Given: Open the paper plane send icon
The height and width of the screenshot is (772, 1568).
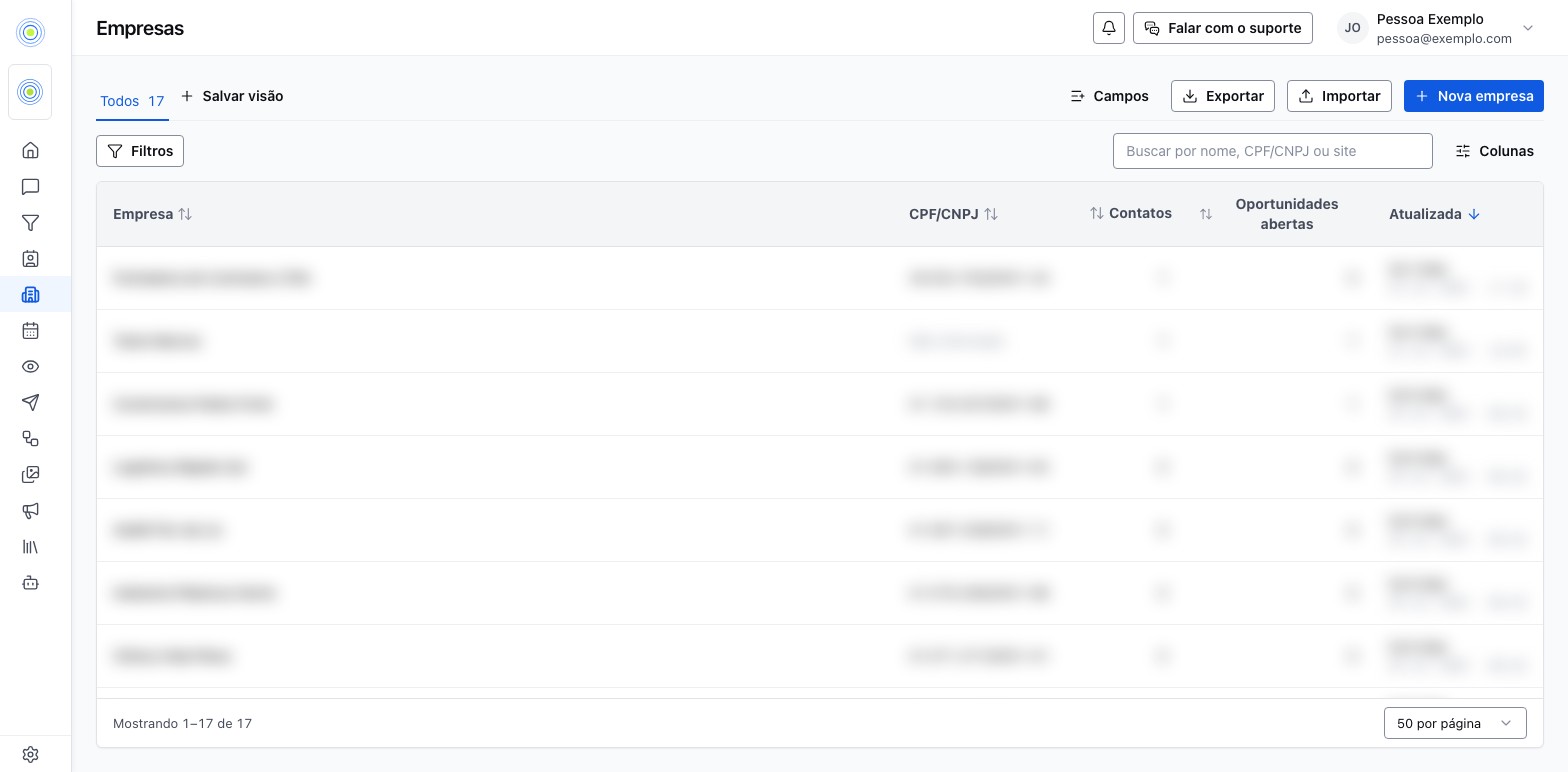Looking at the screenshot, I should click(x=31, y=402).
